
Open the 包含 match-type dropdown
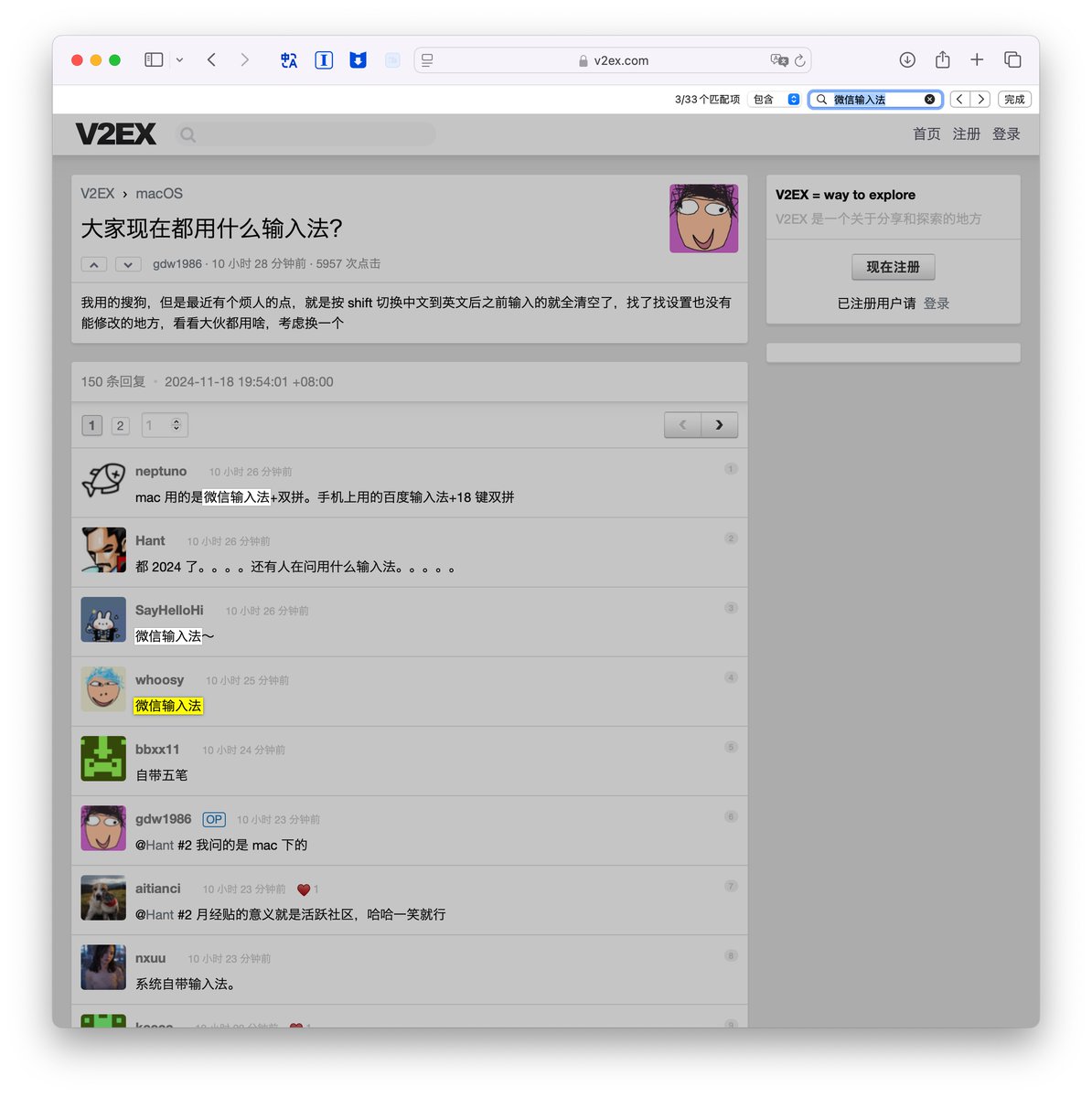pos(776,100)
